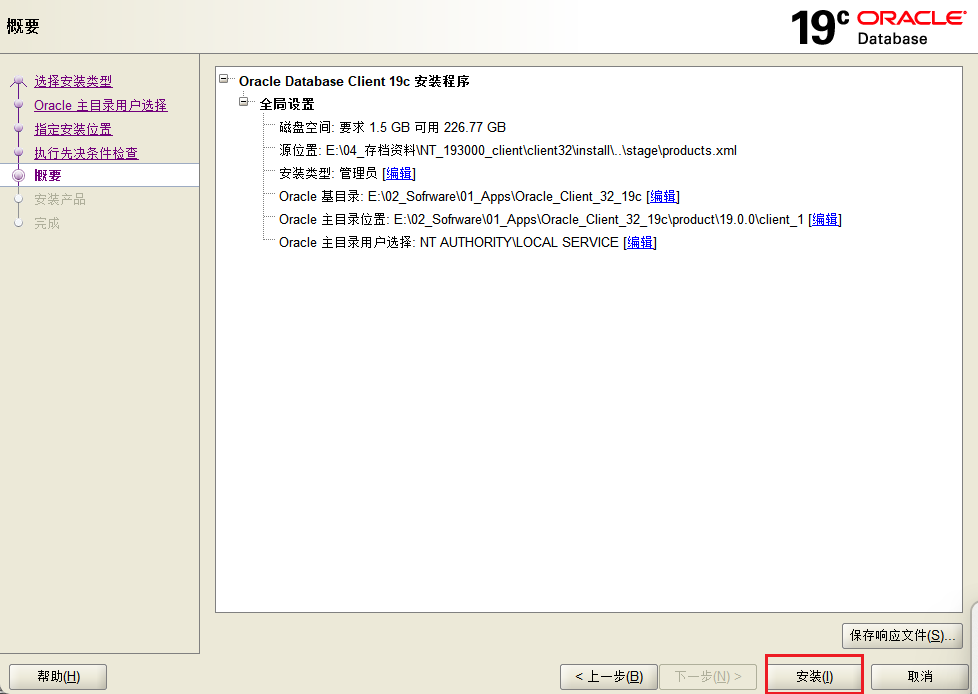978x694 pixels.
Task: Click 编辑 link next to Oracle 基目录
Action: [663, 196]
